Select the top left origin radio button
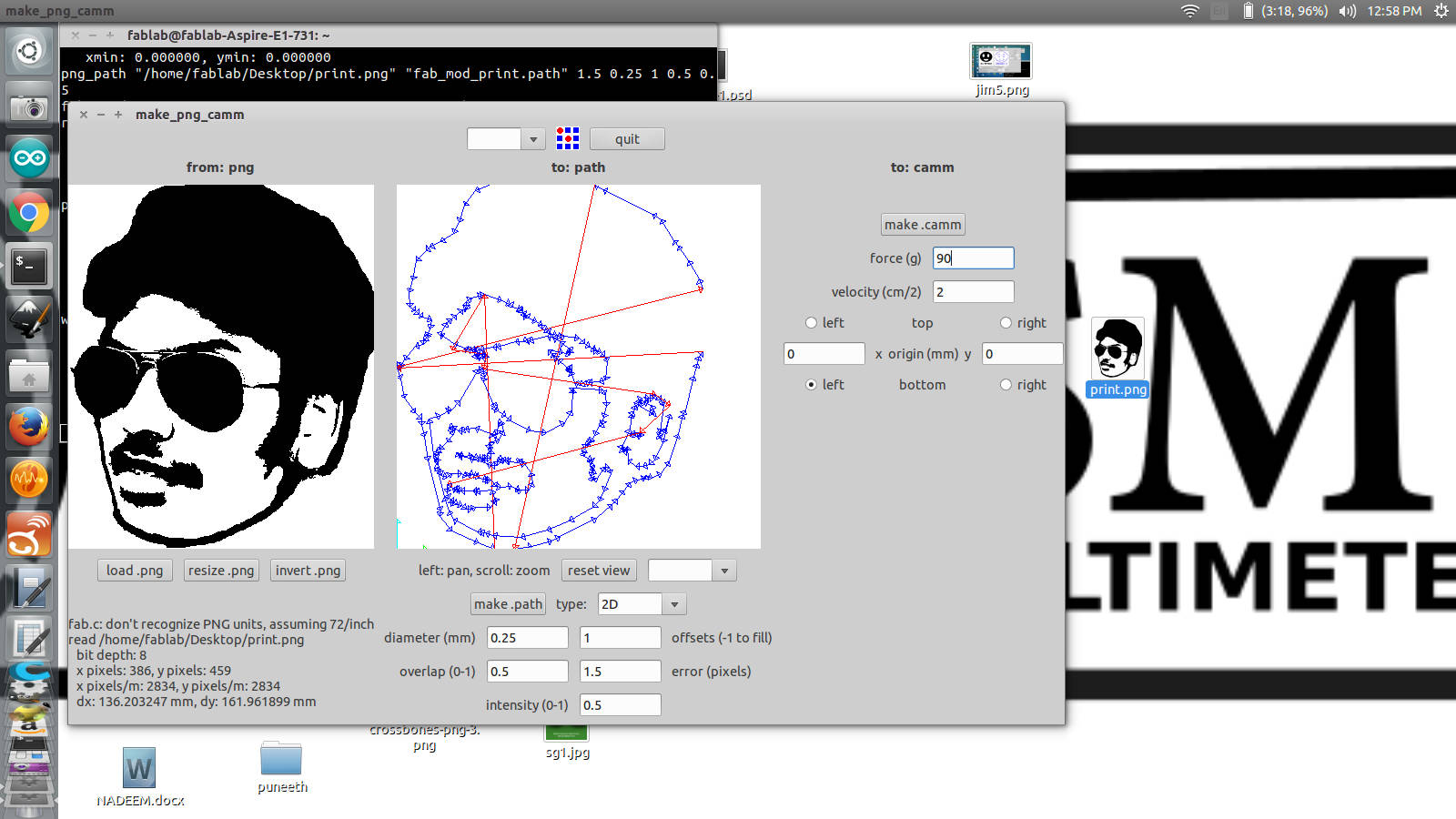This screenshot has height=819, width=1456. click(x=811, y=323)
